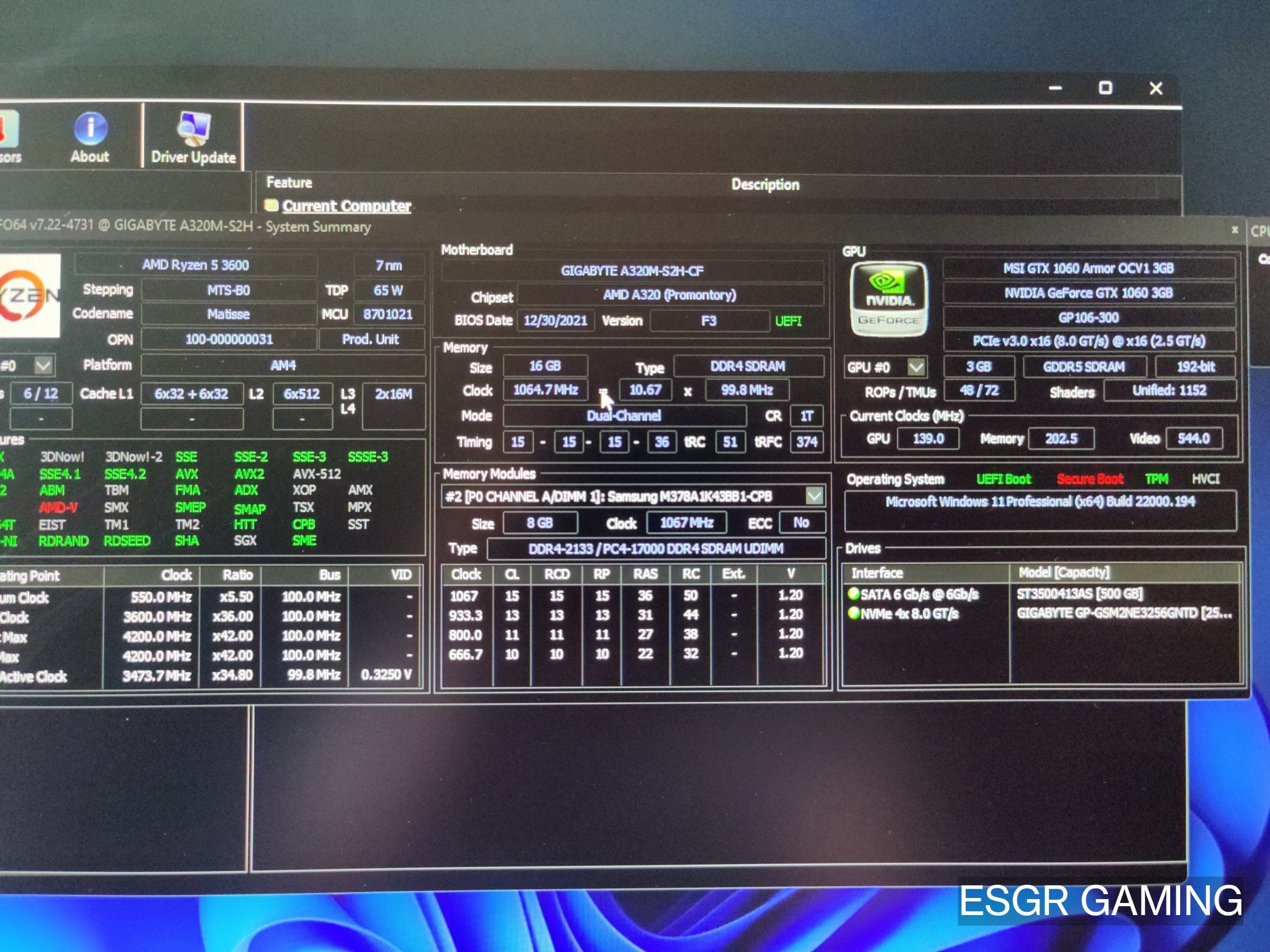Viewport: 1270px width, 952px height.
Task: Minimize the main HWiNFO window
Action: pyautogui.click(x=1055, y=88)
